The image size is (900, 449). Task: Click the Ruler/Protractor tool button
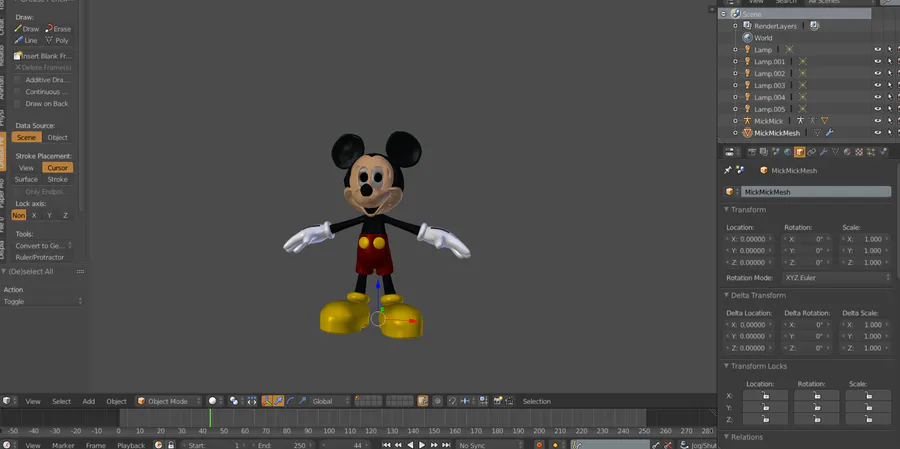40,257
